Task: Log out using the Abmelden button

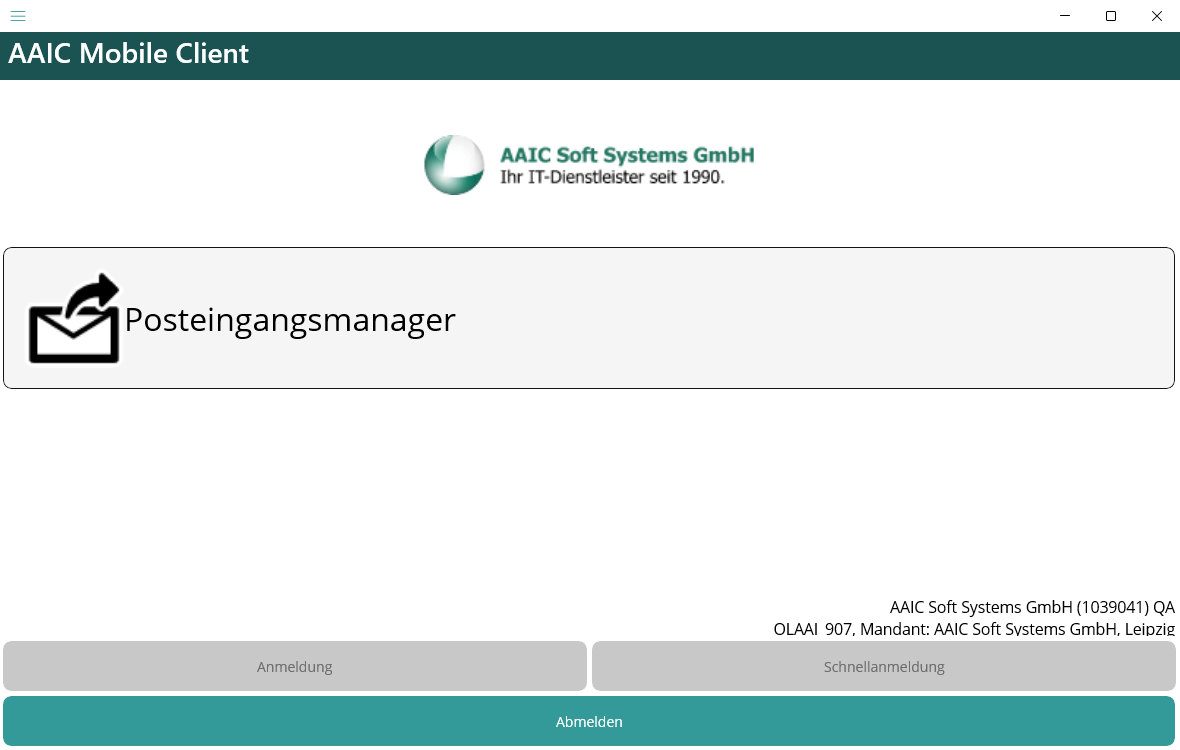Action: coord(589,721)
